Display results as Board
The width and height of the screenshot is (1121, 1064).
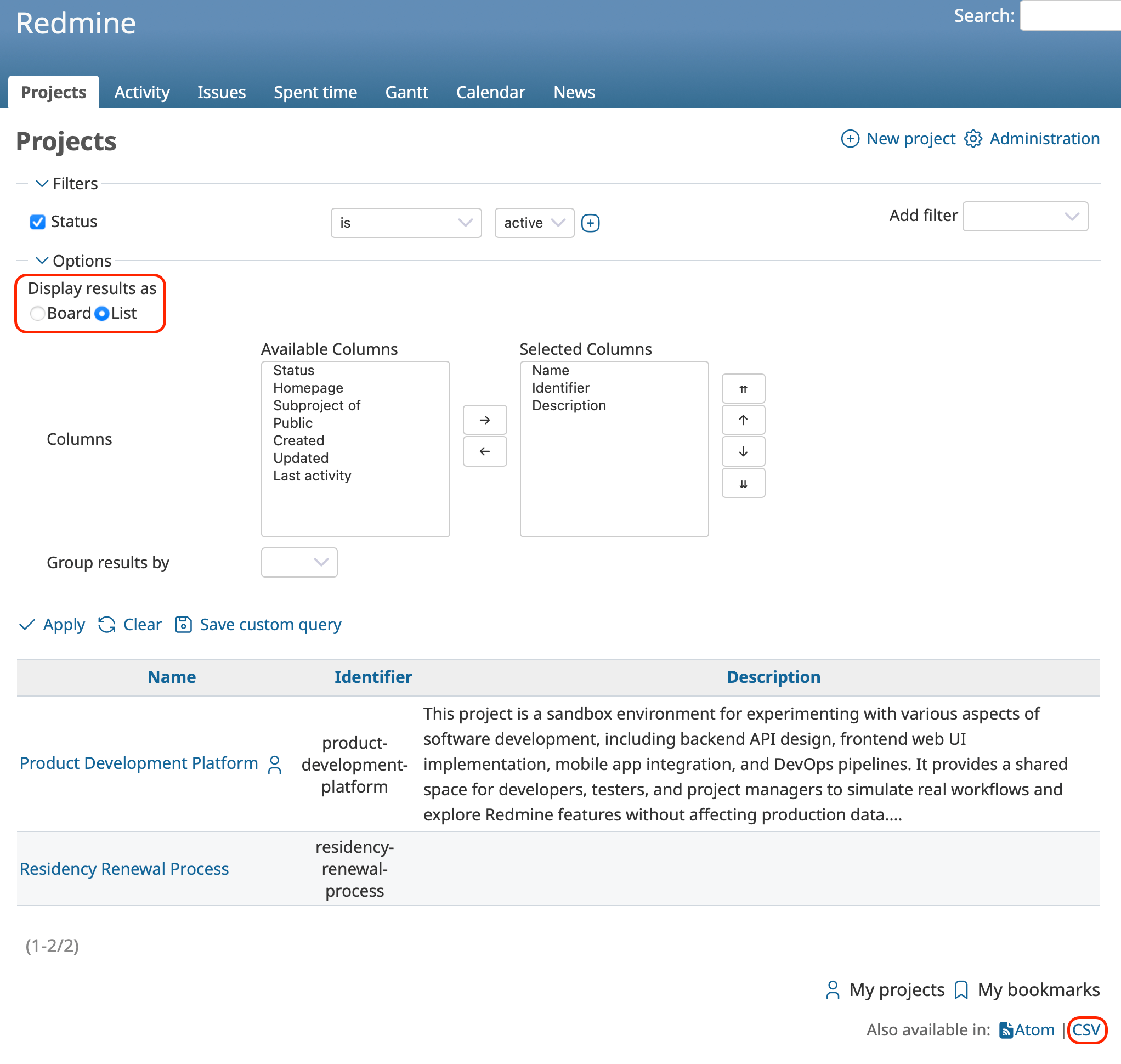(37, 313)
